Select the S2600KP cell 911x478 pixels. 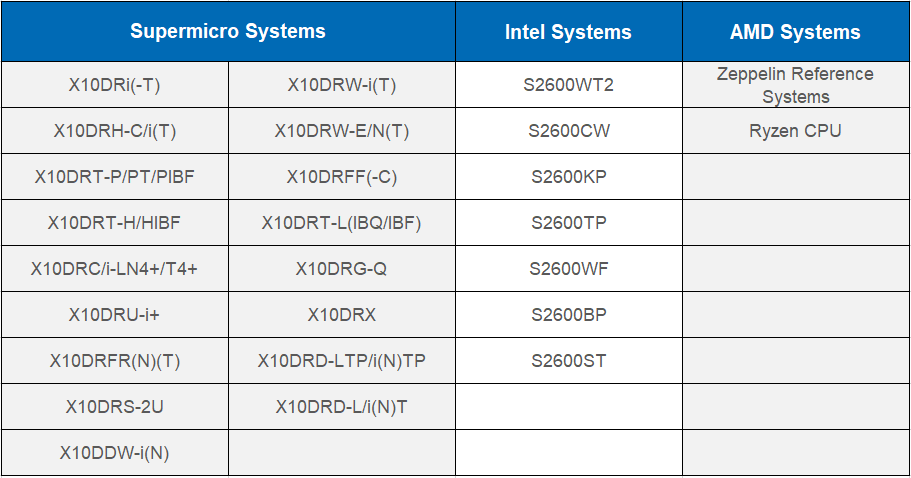tap(568, 177)
